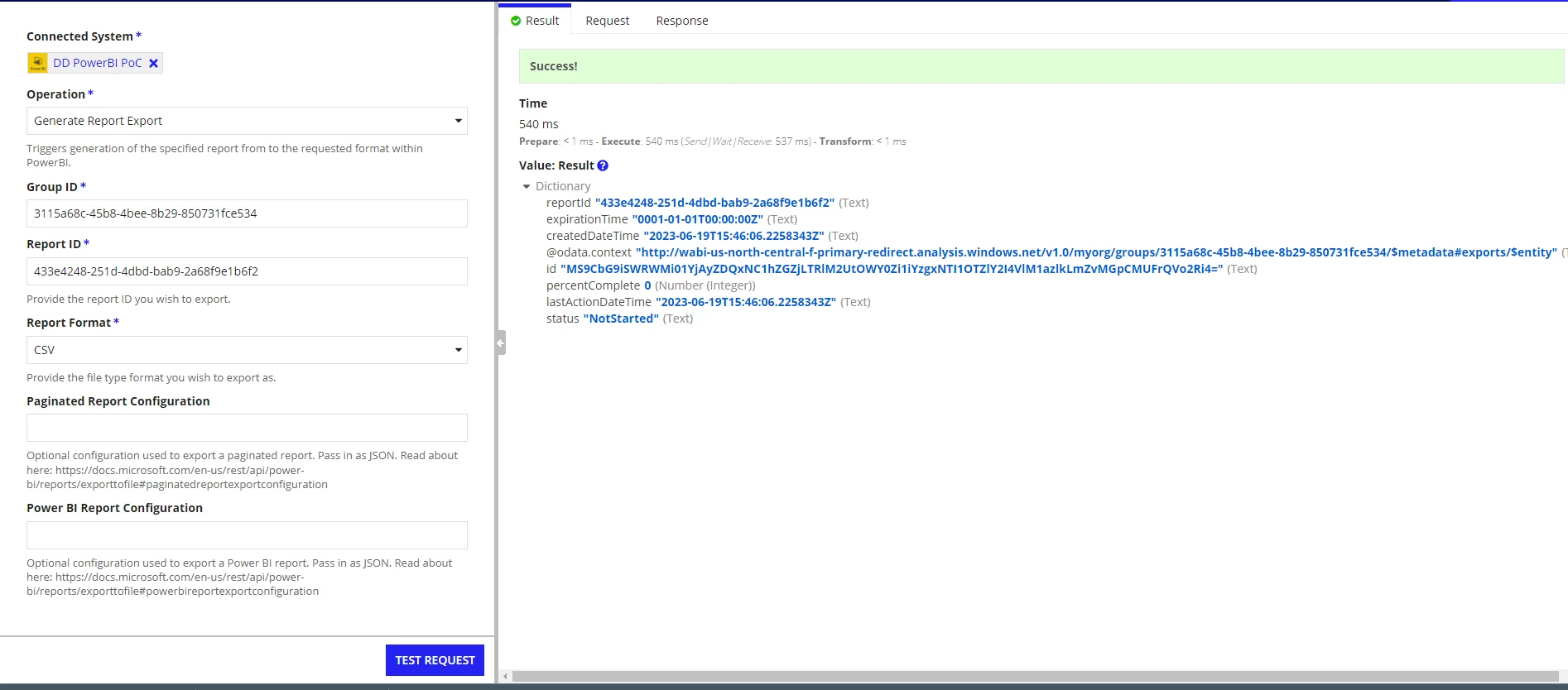1568x690 pixels.
Task: Click the Execute timing breakdown text
Action: 706,141
